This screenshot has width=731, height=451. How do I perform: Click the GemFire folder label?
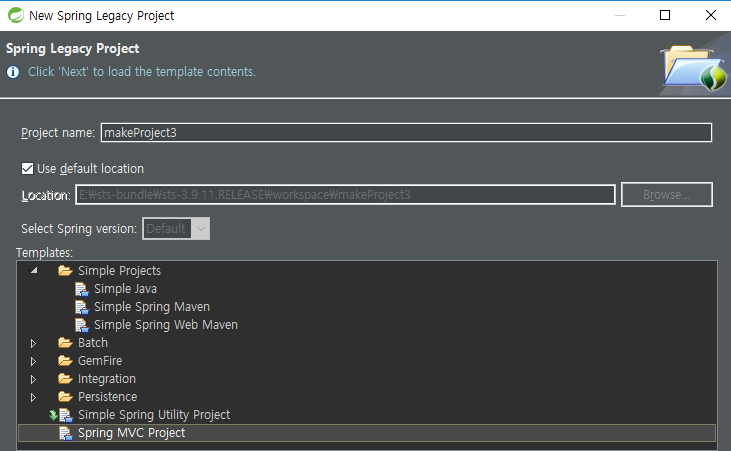(x=100, y=361)
